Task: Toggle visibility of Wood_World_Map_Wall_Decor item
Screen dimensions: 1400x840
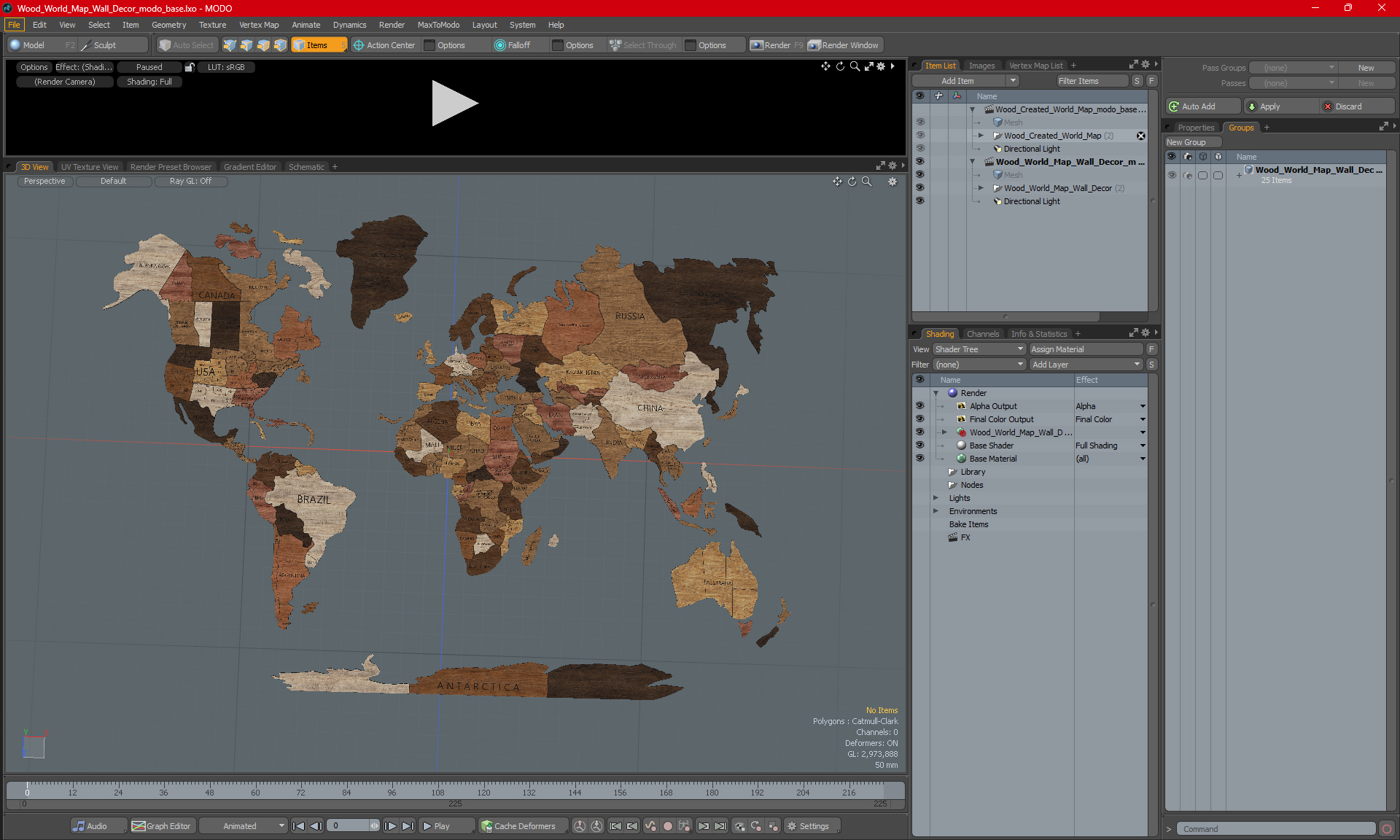Action: coord(919,188)
